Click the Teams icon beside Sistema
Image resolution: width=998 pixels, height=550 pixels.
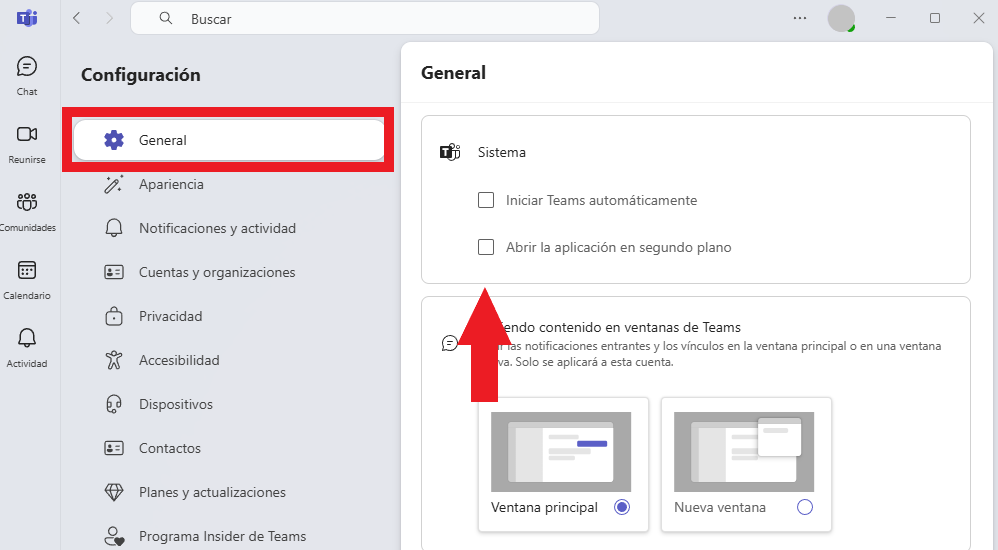click(450, 152)
